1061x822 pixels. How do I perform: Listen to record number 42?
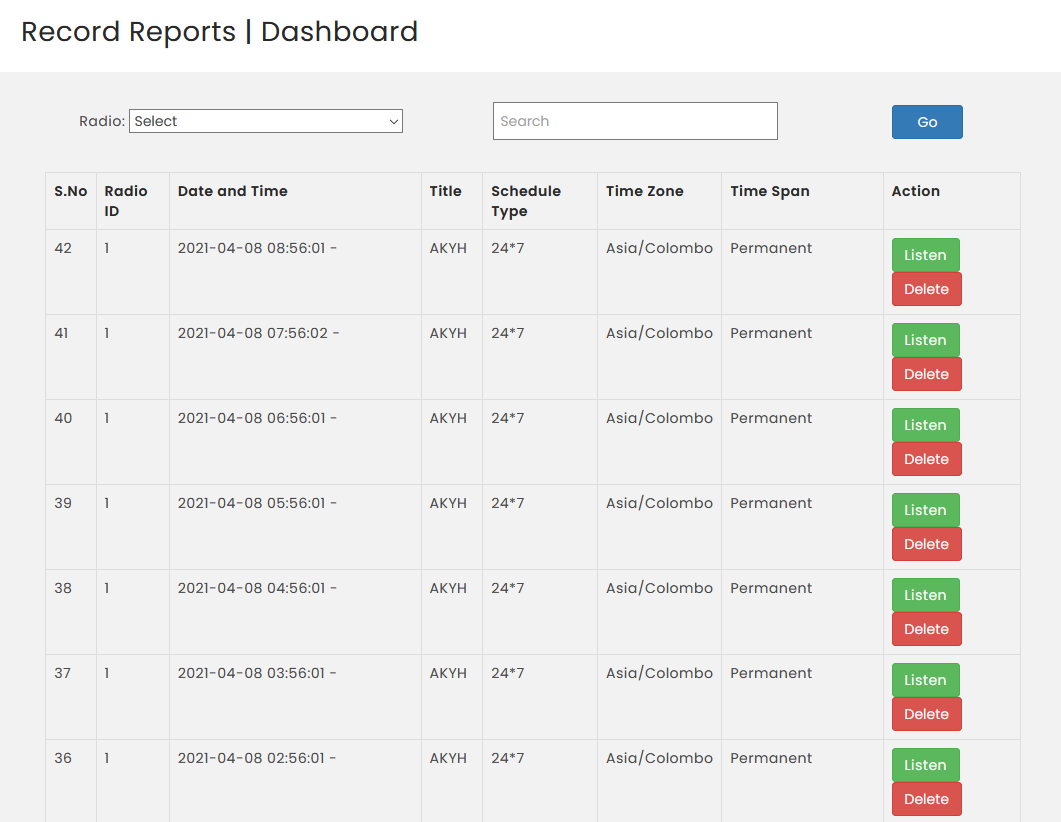coord(925,255)
